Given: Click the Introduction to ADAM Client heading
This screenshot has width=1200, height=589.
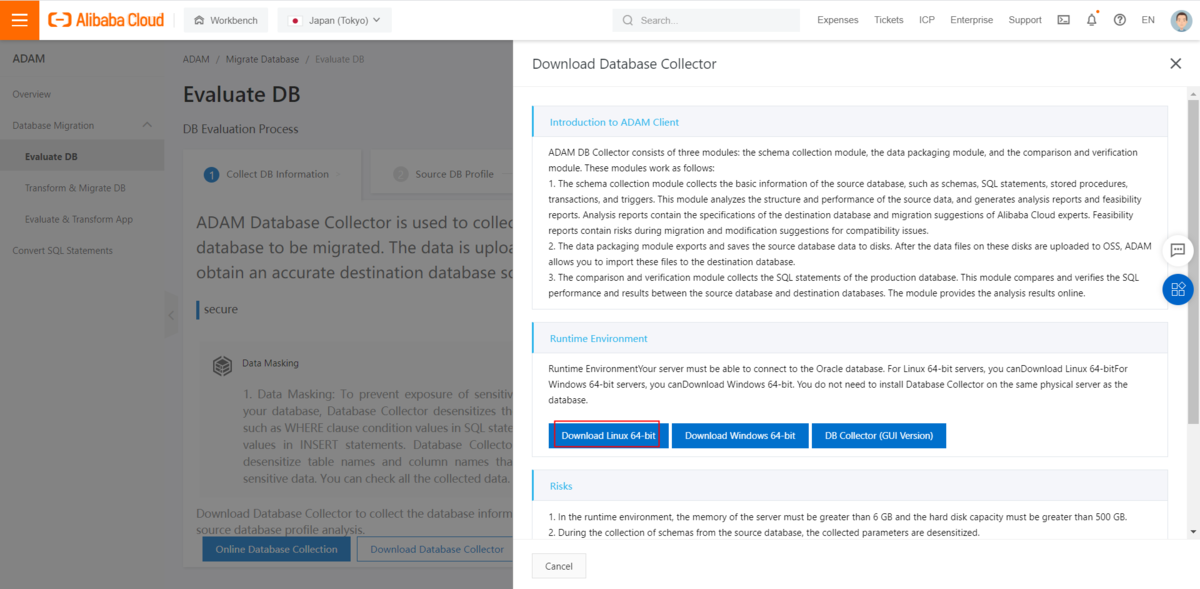Looking at the screenshot, I should click(x=614, y=122).
